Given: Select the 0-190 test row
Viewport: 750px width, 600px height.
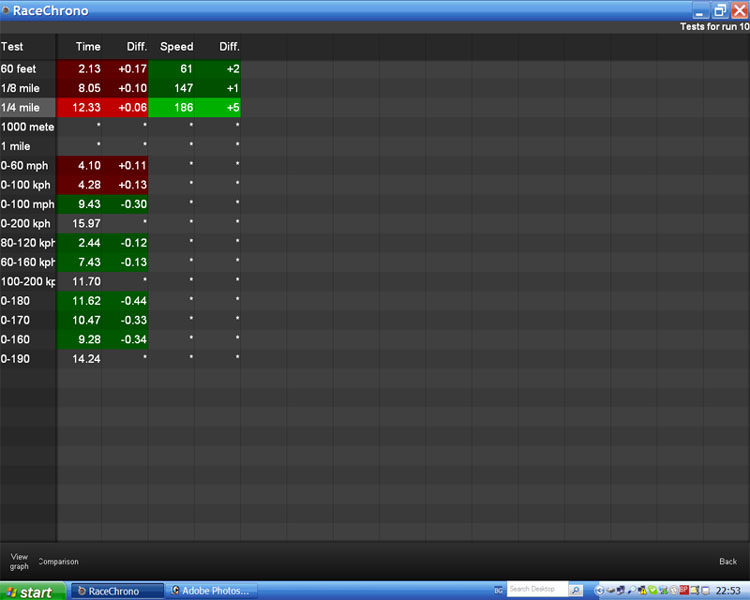Looking at the screenshot, I should click(x=27, y=358).
